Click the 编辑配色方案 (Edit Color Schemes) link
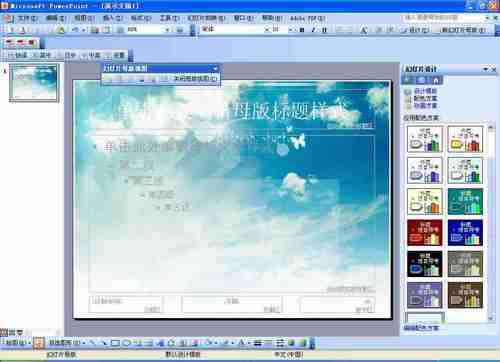Viewport: 500px width, 362px height. [421, 328]
